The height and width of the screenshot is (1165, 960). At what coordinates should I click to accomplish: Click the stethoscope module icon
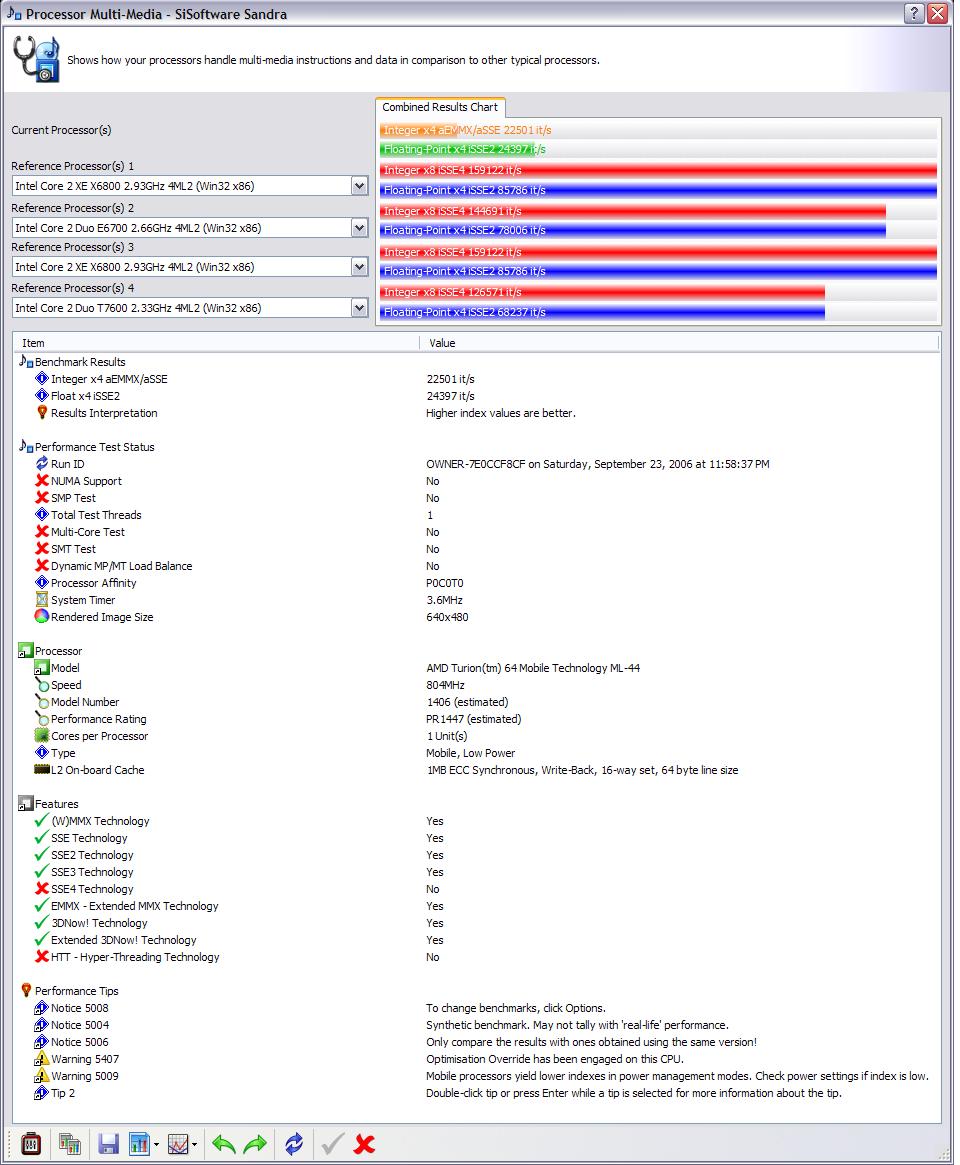[x=36, y=59]
